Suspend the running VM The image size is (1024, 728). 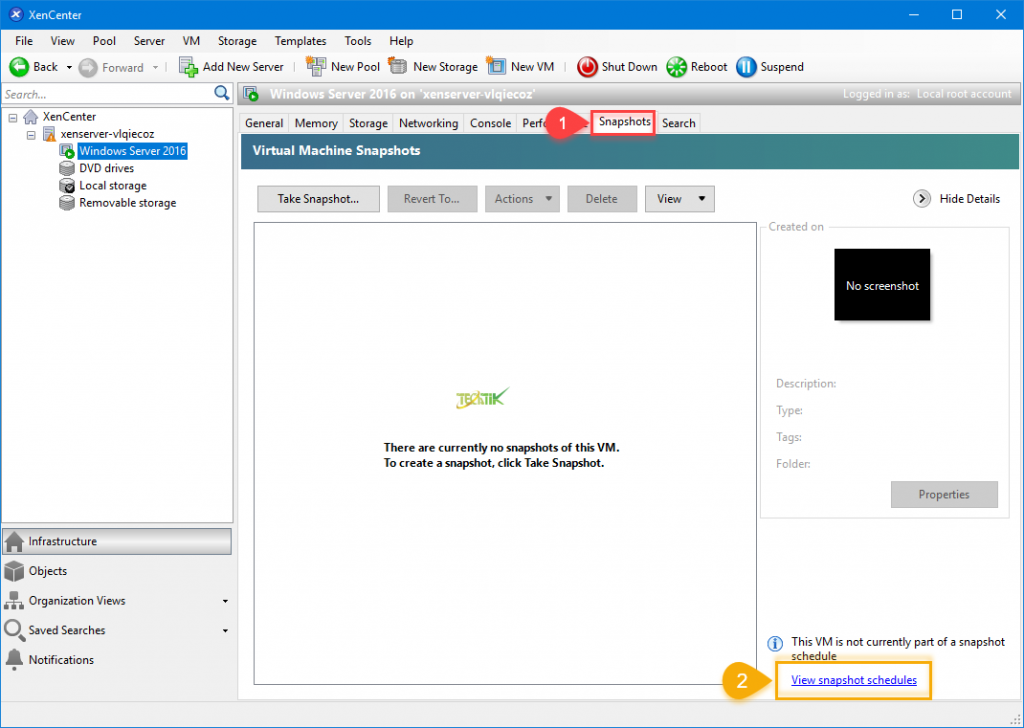tap(770, 66)
